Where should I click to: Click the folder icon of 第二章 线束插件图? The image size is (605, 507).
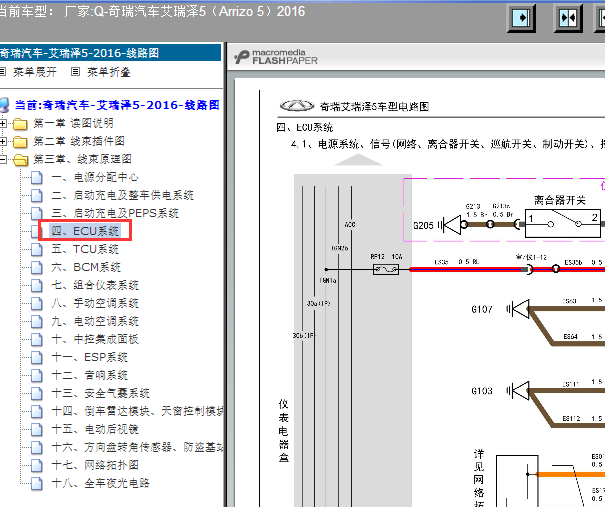(x=20, y=142)
